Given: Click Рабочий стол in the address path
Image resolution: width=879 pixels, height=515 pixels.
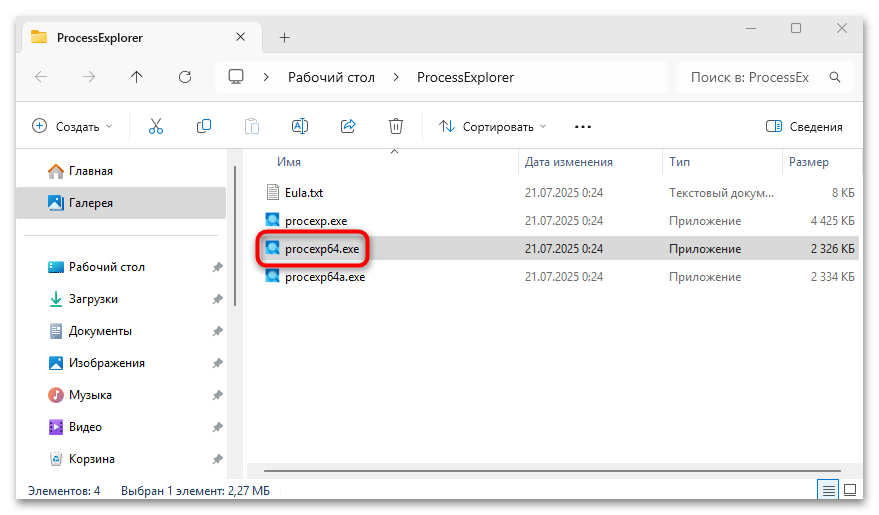Looking at the screenshot, I should pos(331,77).
